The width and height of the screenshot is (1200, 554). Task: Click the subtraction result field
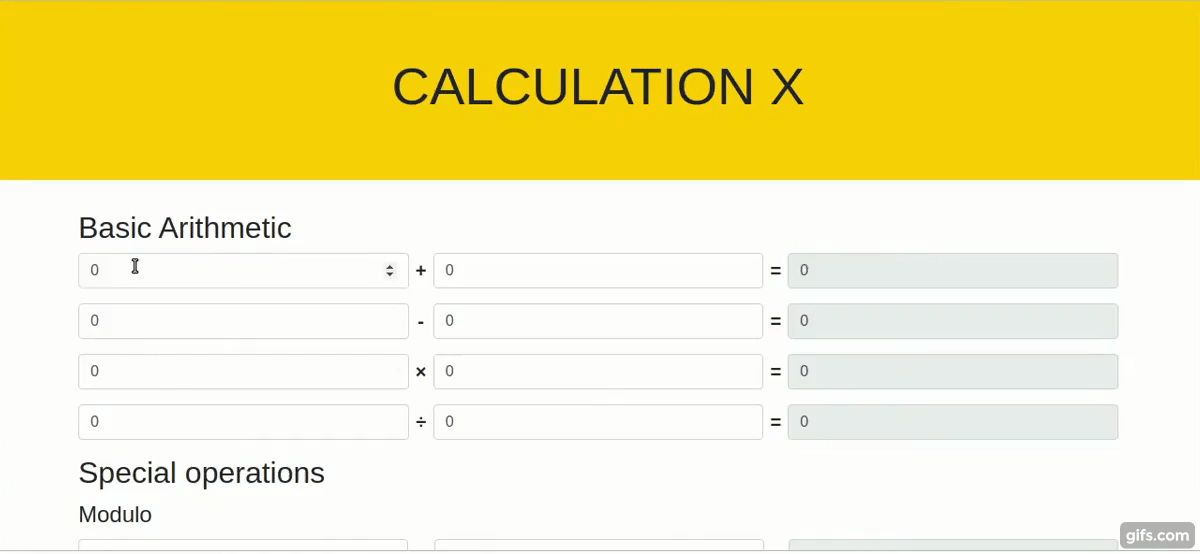tap(953, 321)
